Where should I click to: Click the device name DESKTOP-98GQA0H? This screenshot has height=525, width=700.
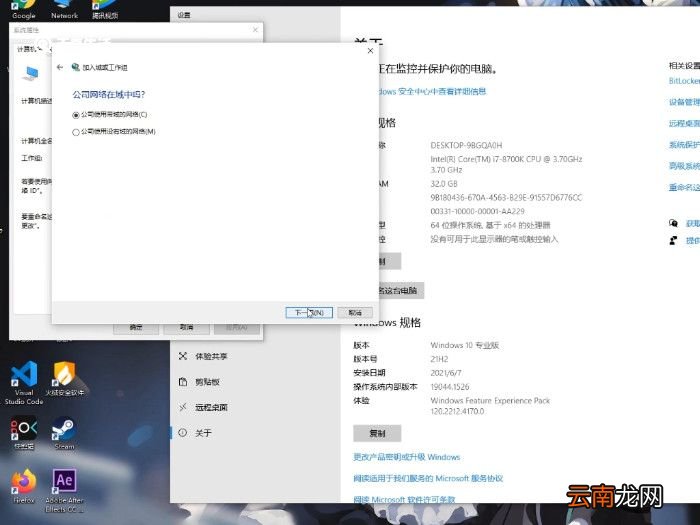[x=466, y=146]
